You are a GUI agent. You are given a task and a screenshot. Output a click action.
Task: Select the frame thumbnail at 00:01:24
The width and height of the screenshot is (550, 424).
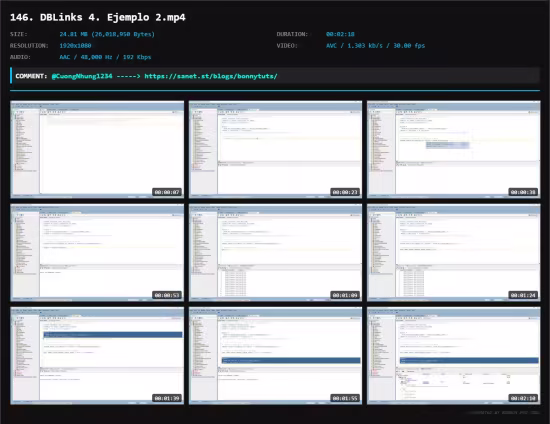(454, 253)
